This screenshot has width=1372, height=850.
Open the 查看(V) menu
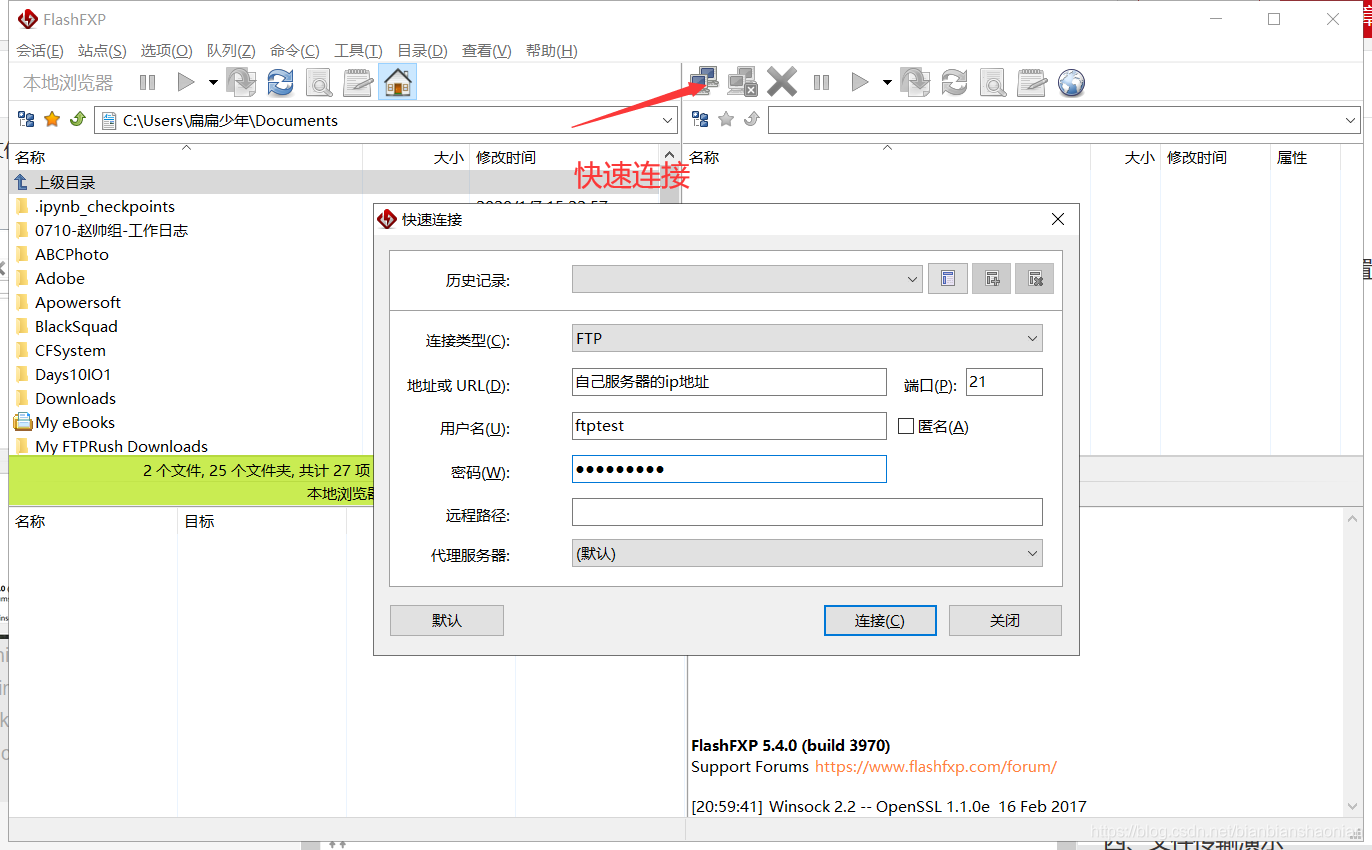pyautogui.click(x=486, y=51)
